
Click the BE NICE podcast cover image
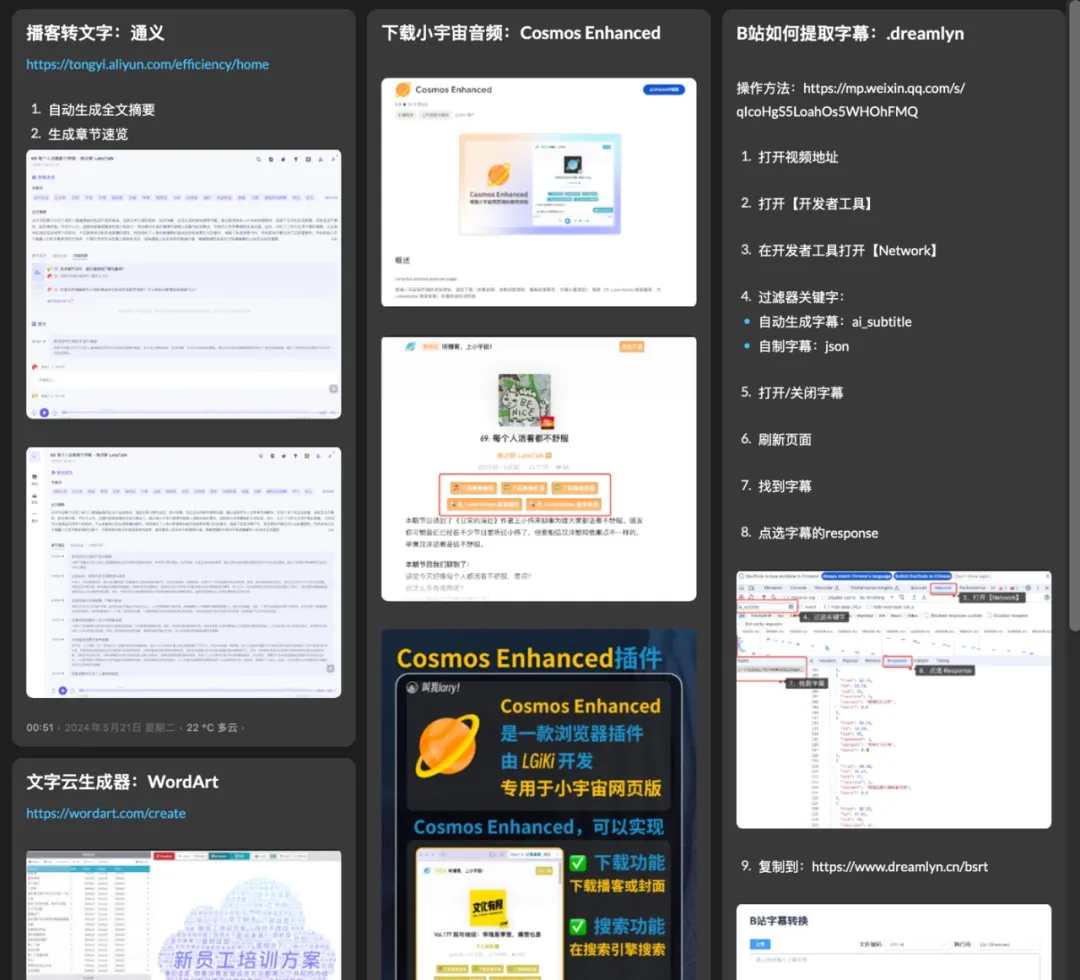(x=525, y=400)
